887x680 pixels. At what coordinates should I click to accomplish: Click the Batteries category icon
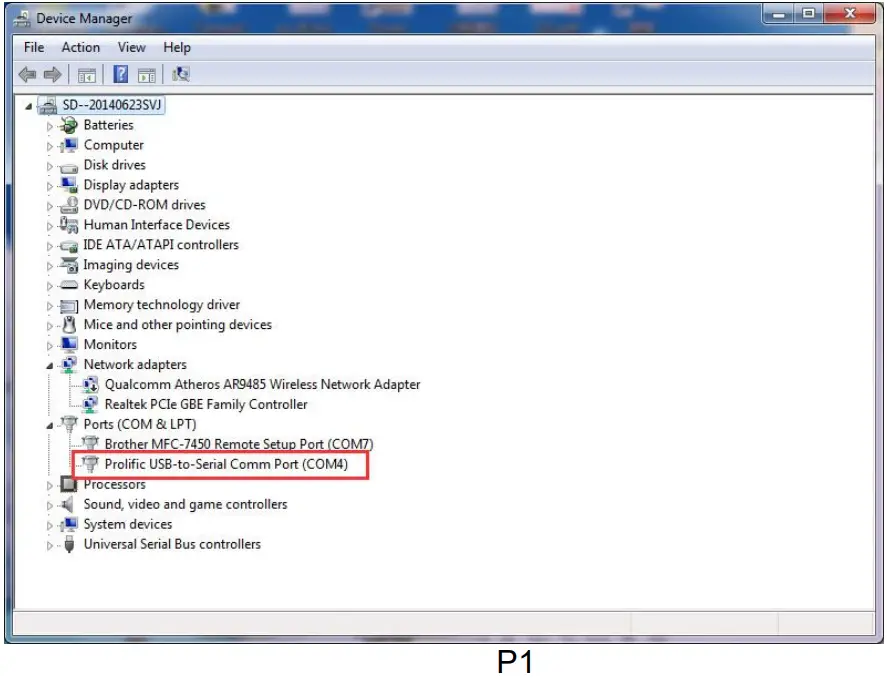[x=69, y=125]
